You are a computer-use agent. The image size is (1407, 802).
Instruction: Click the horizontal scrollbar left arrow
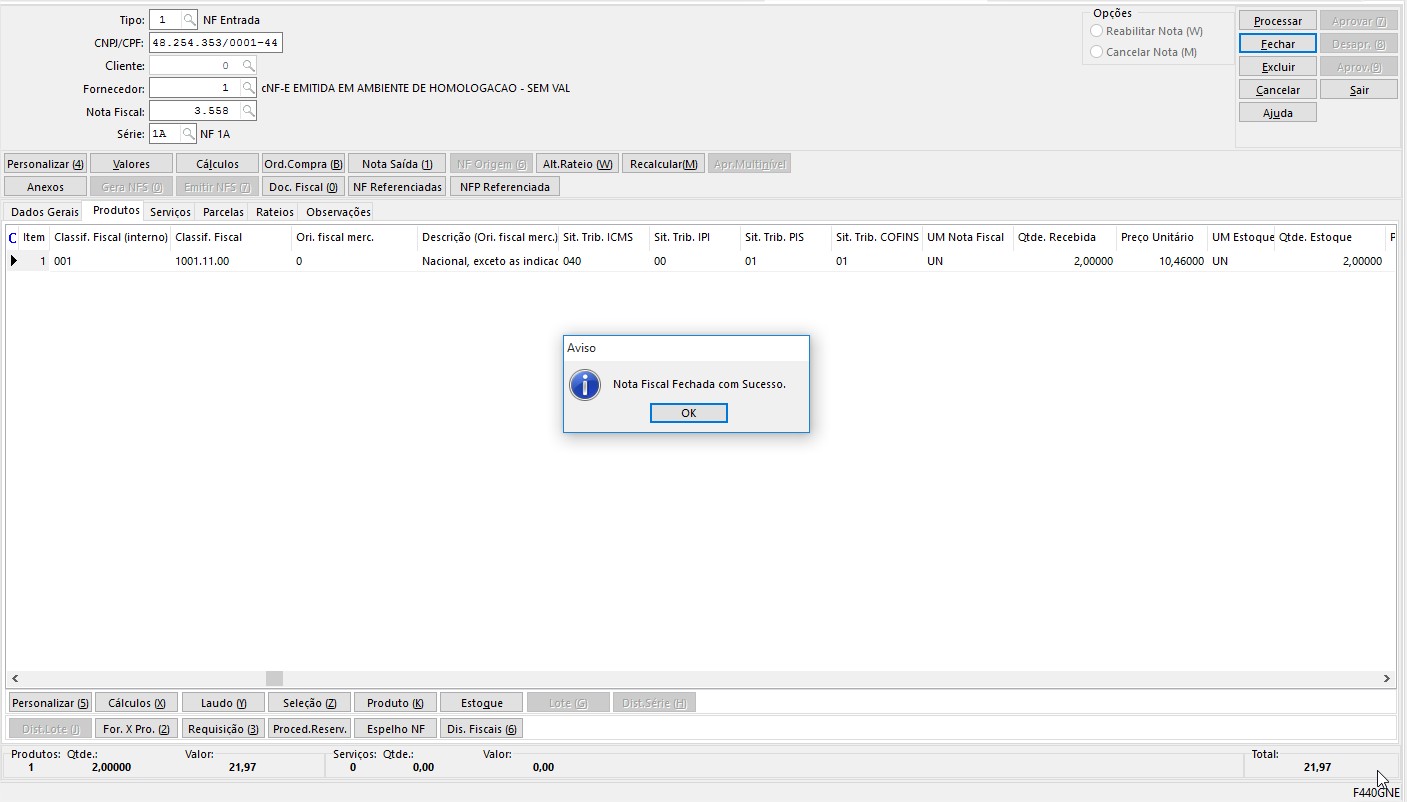(x=14, y=679)
